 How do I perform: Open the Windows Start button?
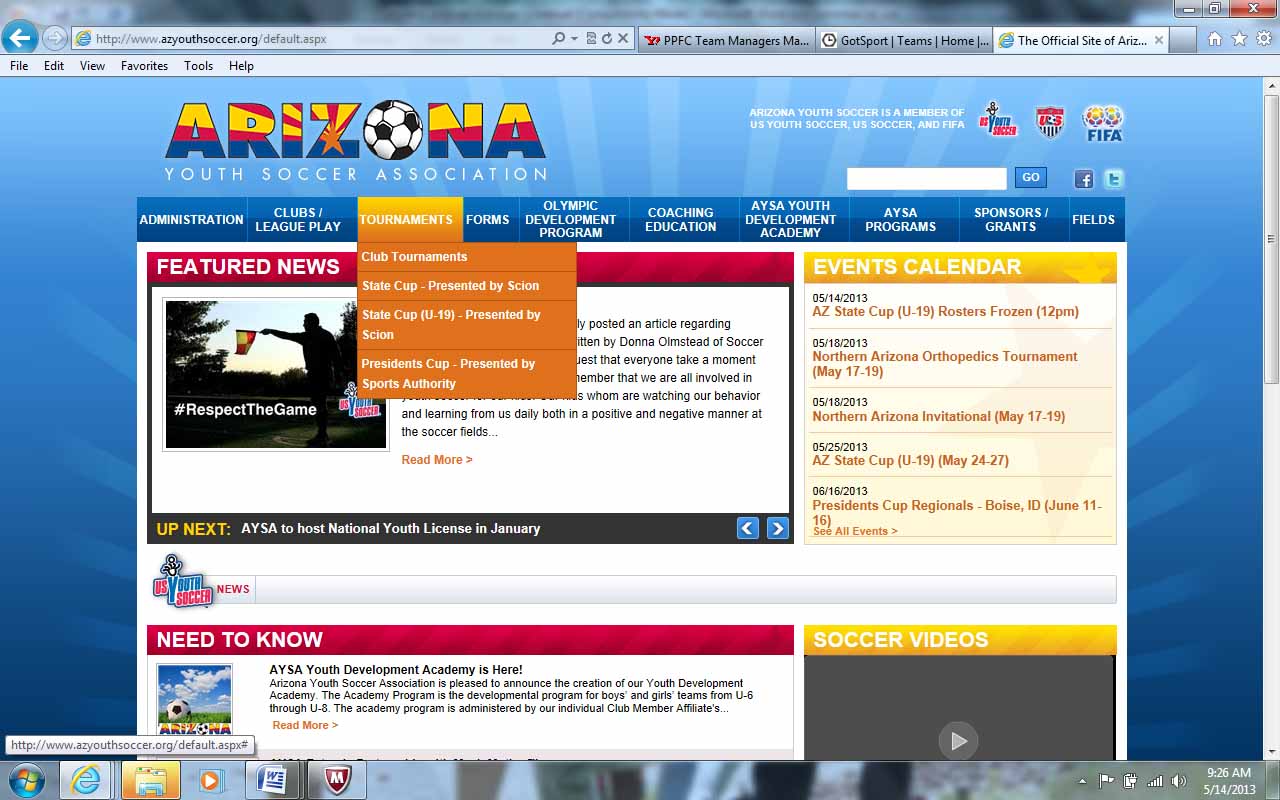click(27, 780)
